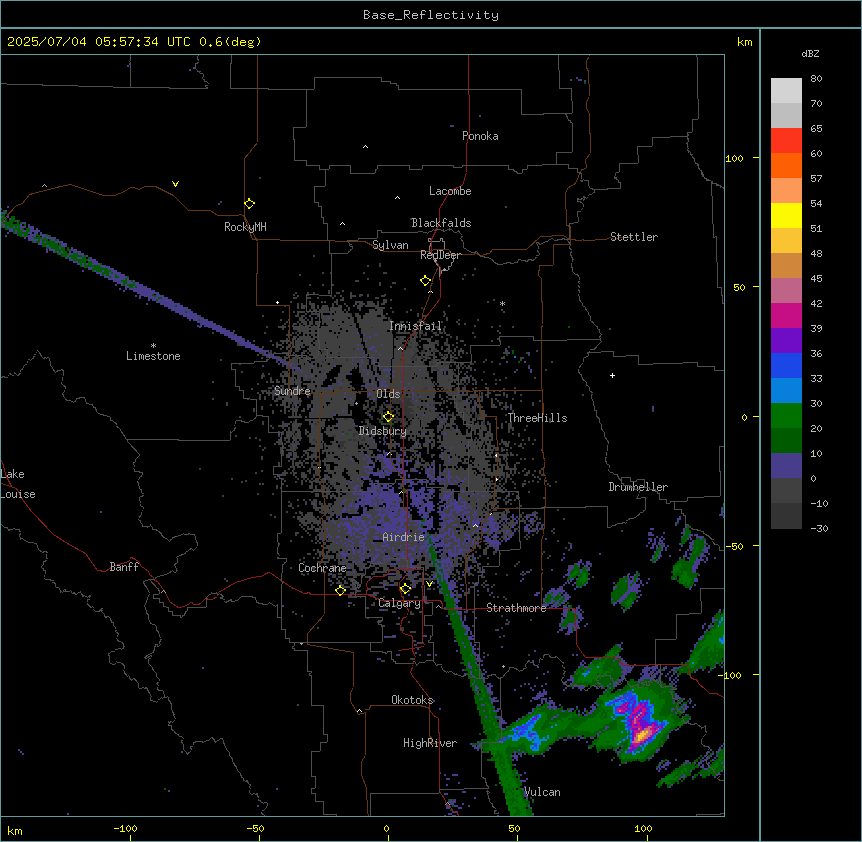The image size is (862, 842).
Task: Click the yellow diamond marker above Calgary
Action: 406,589
